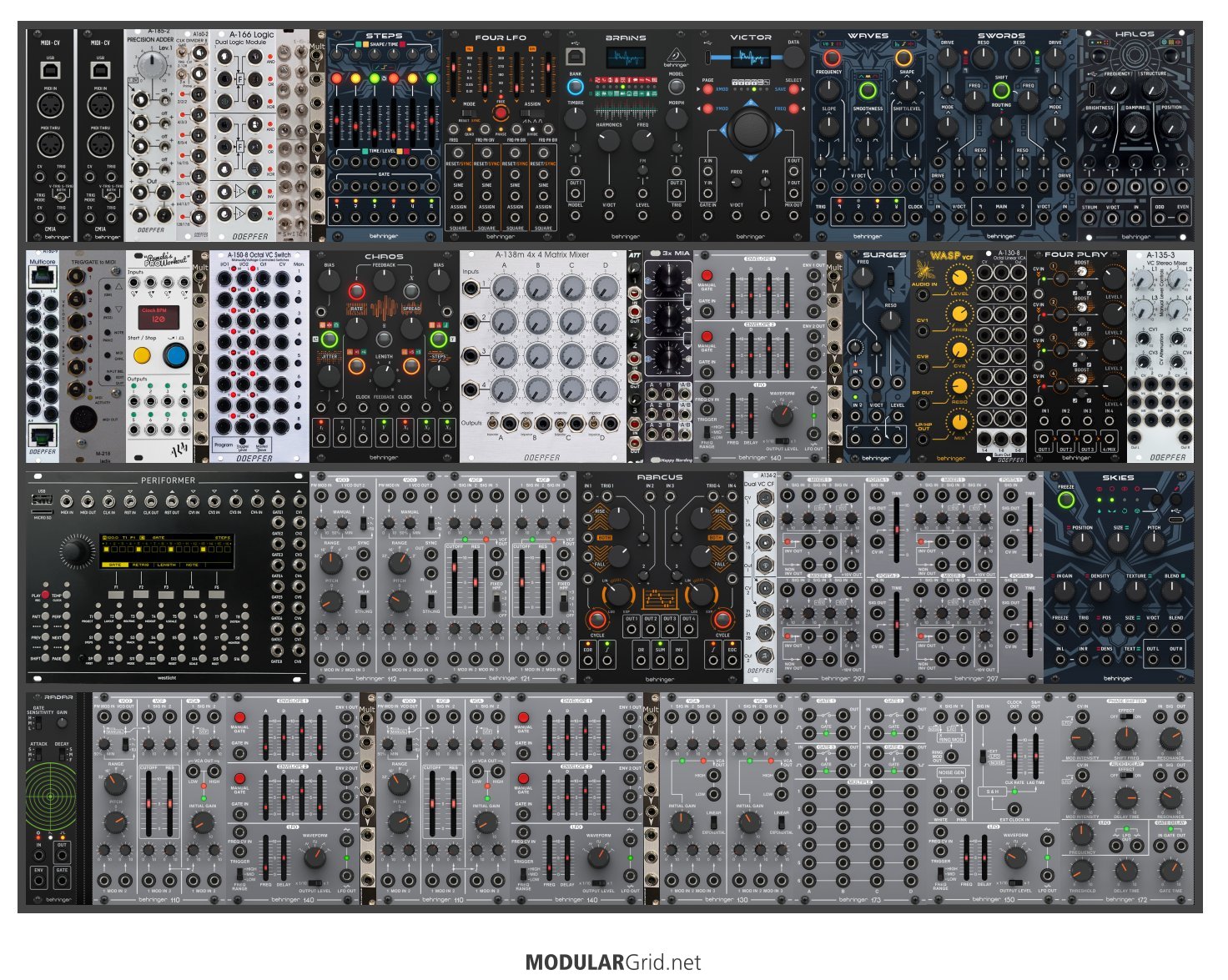Click the green SHIFT button on Swords
Screen dimensions: 1228x980
click(x=1001, y=90)
